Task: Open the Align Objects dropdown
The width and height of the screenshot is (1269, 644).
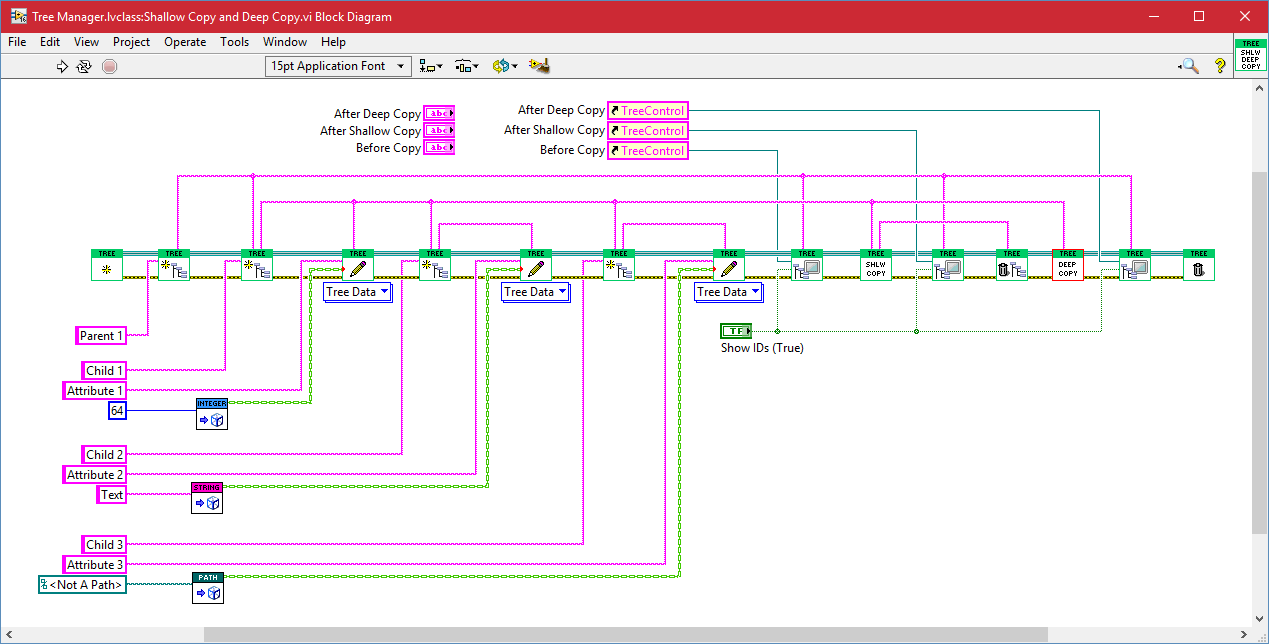Action: coord(431,66)
